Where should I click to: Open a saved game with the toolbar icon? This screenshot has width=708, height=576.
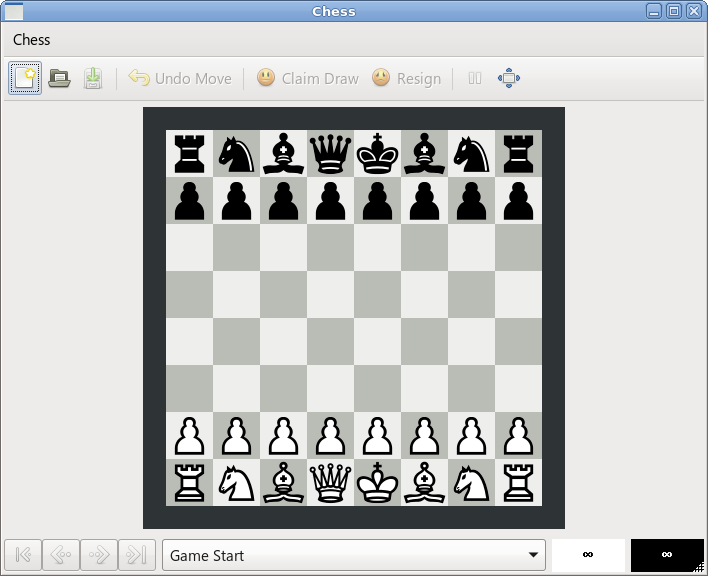click(x=59, y=78)
